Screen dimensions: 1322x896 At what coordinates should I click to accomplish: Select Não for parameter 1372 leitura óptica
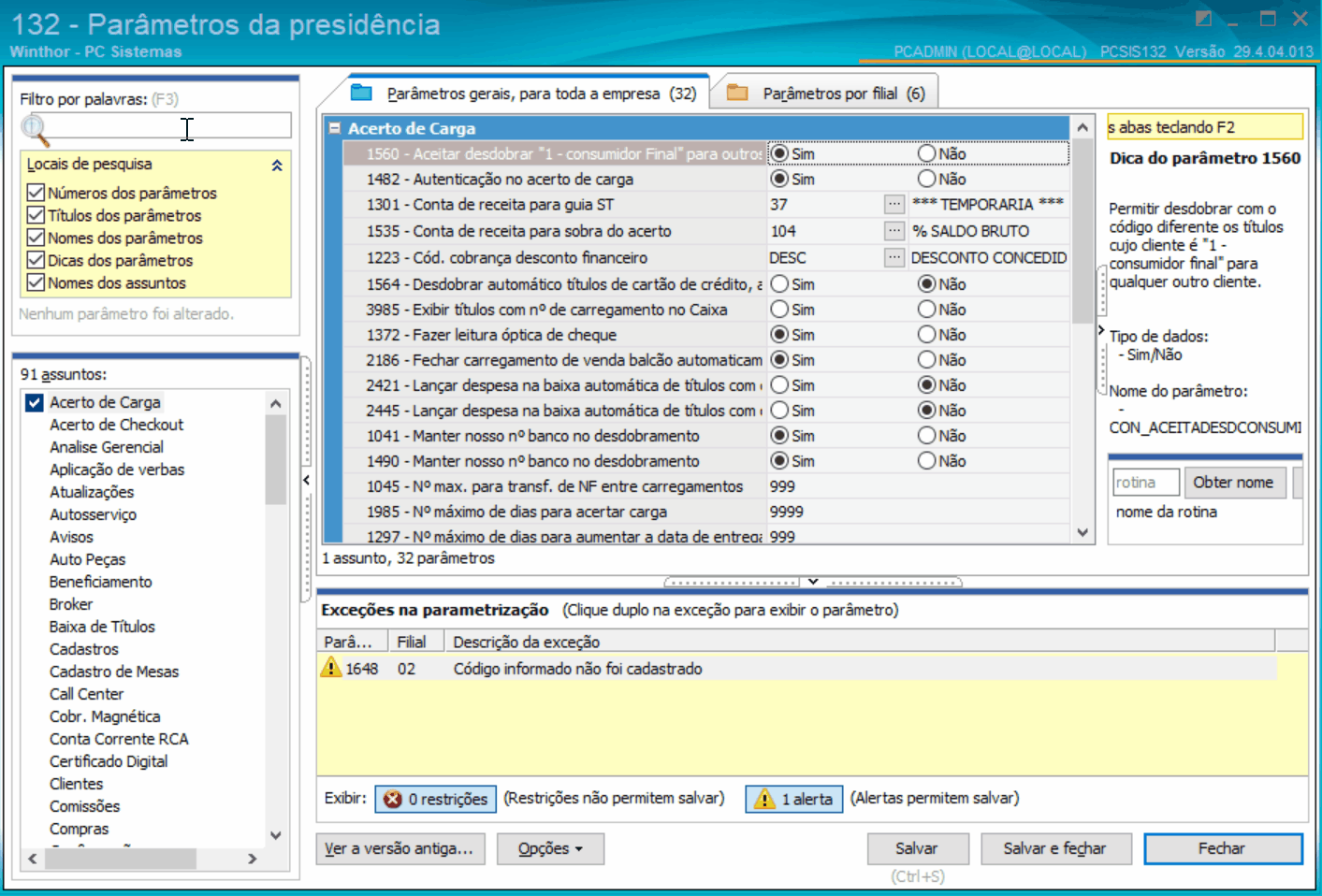(926, 334)
